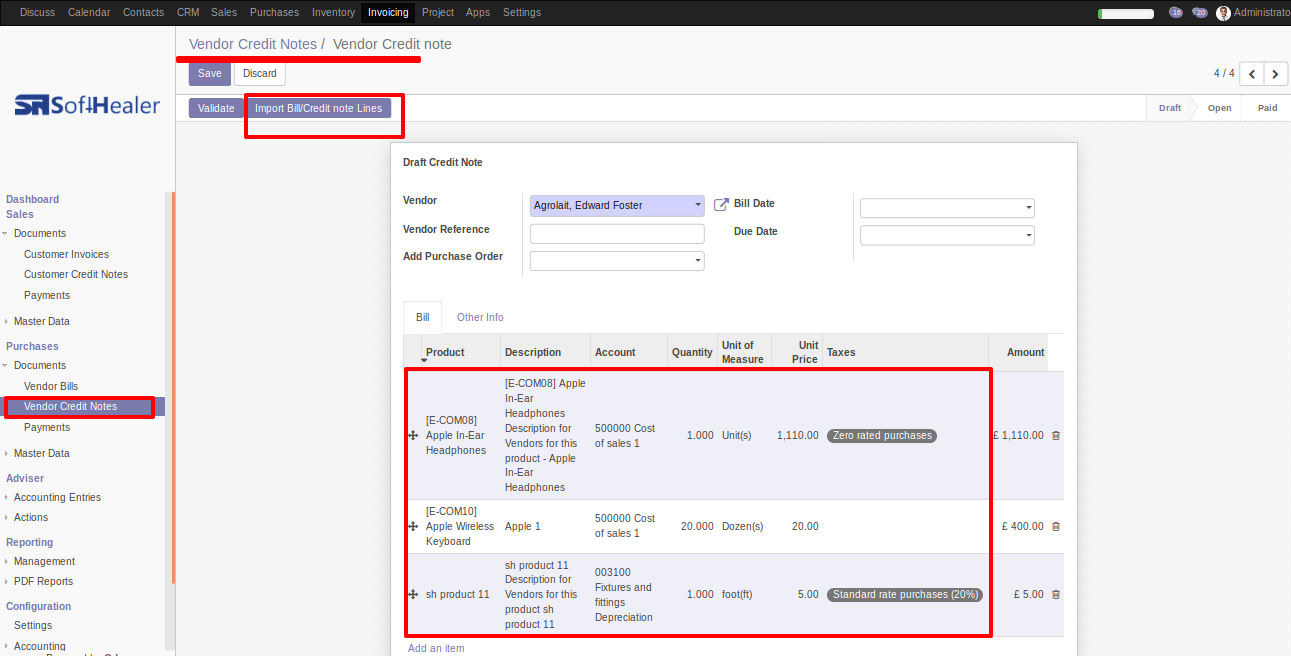Screen dimensions: 1291x656
Task: Click the Zero rated purchases tax tag
Action: pyautogui.click(x=882, y=436)
